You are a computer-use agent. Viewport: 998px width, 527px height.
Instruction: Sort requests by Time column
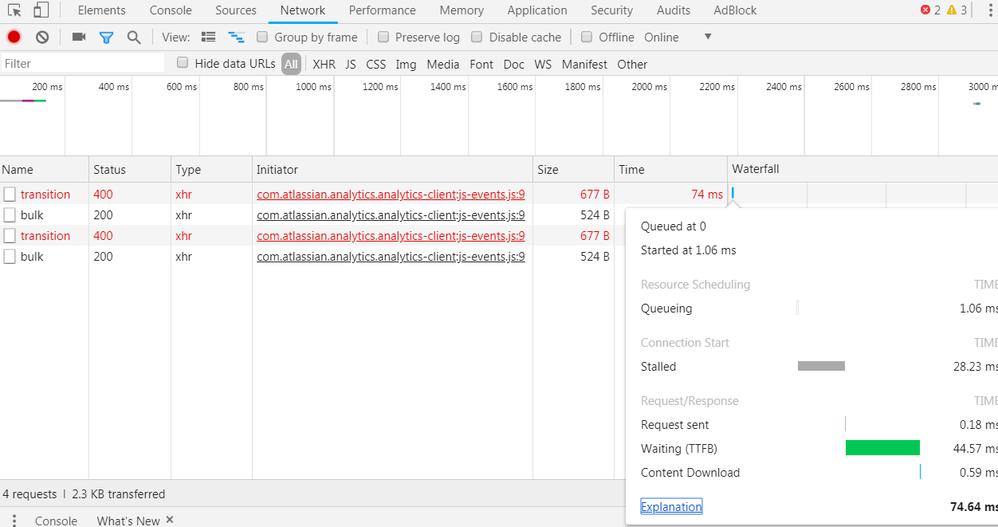coord(670,169)
